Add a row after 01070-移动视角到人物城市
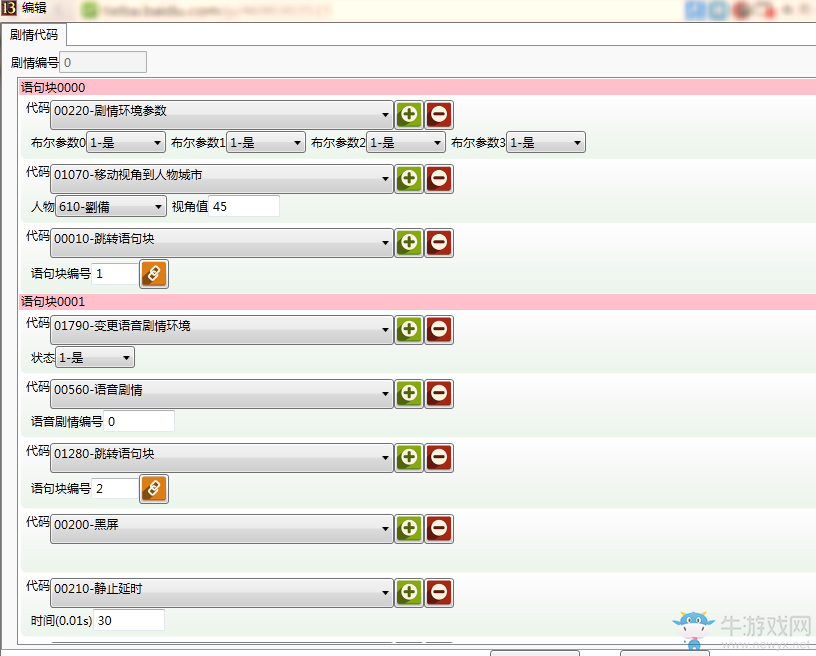 409,179
